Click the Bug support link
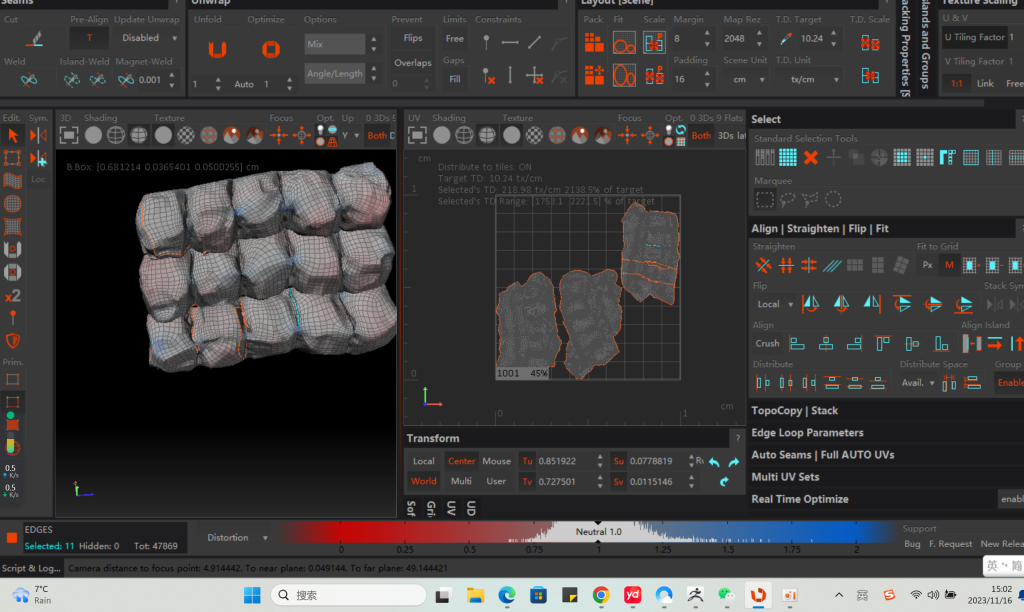1024x612 pixels. click(912, 544)
